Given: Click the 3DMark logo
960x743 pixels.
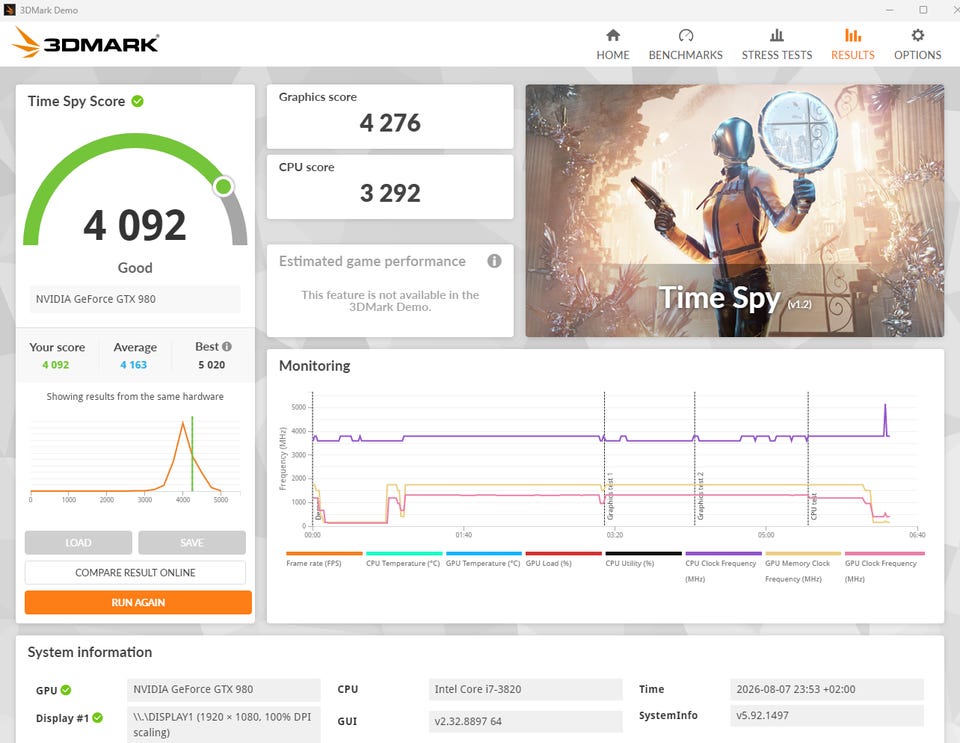Looking at the screenshot, I should [x=85, y=43].
